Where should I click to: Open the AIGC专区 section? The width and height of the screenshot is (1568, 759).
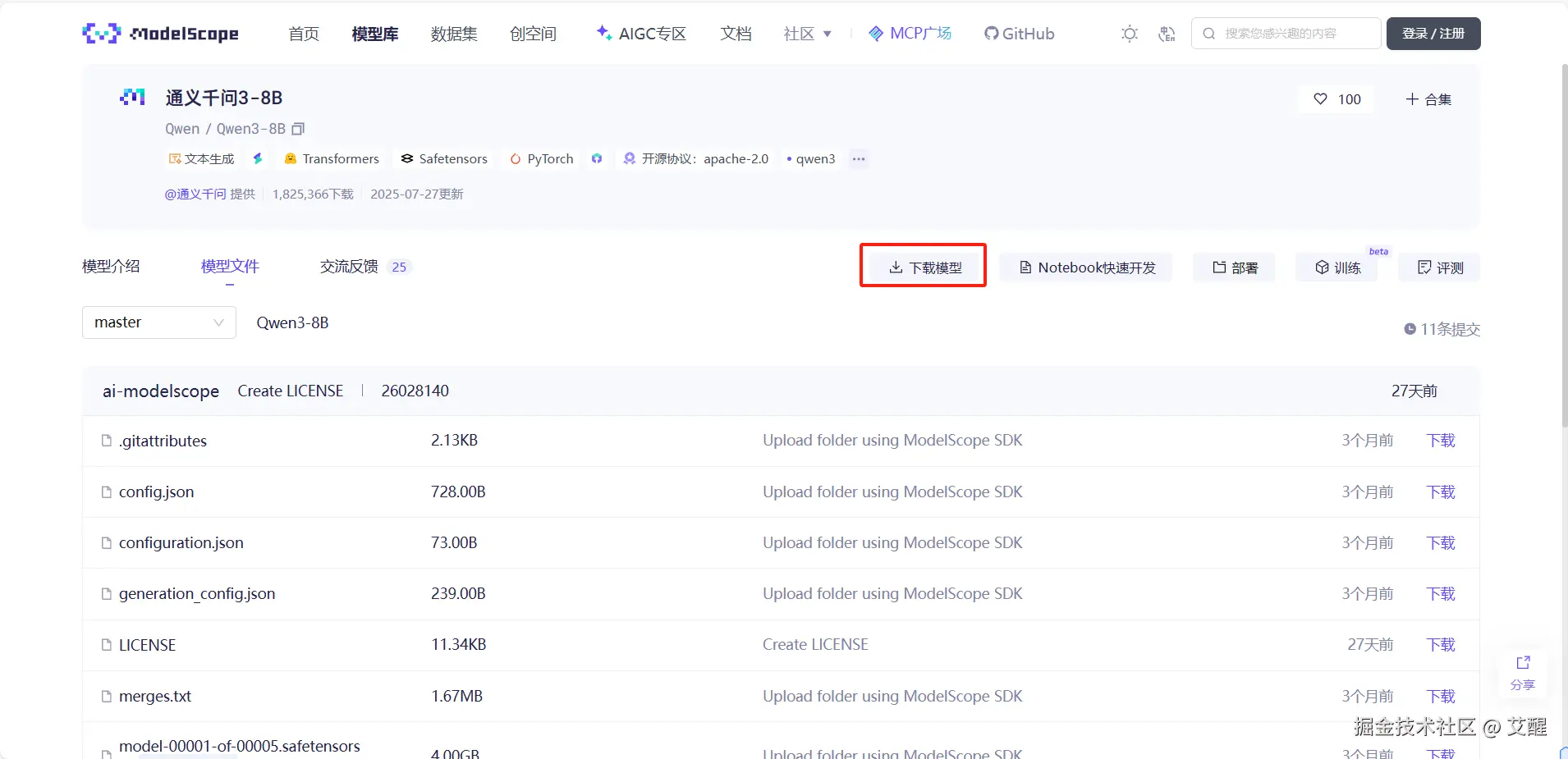[641, 34]
